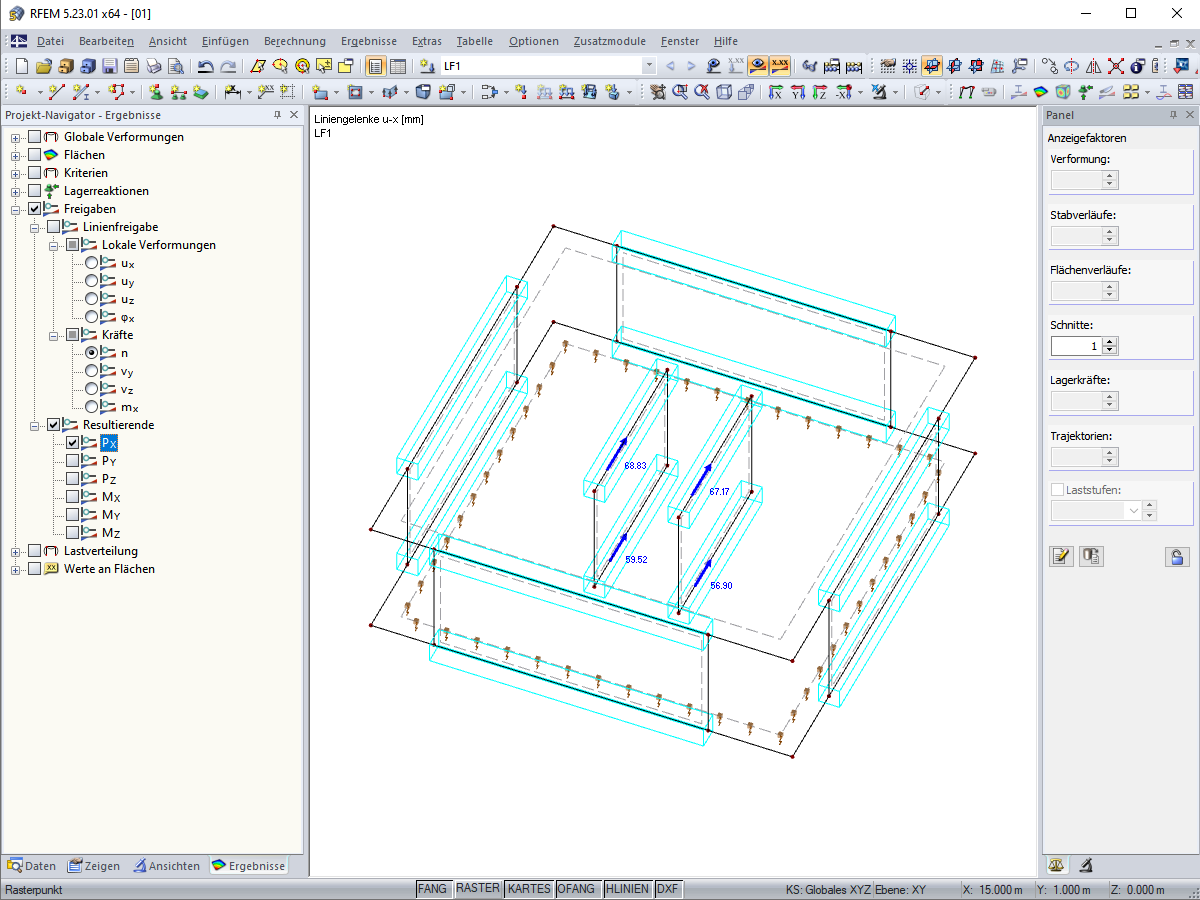This screenshot has height=900, width=1200.
Task: Click the Edit panel pencil button
Action: (1061, 557)
